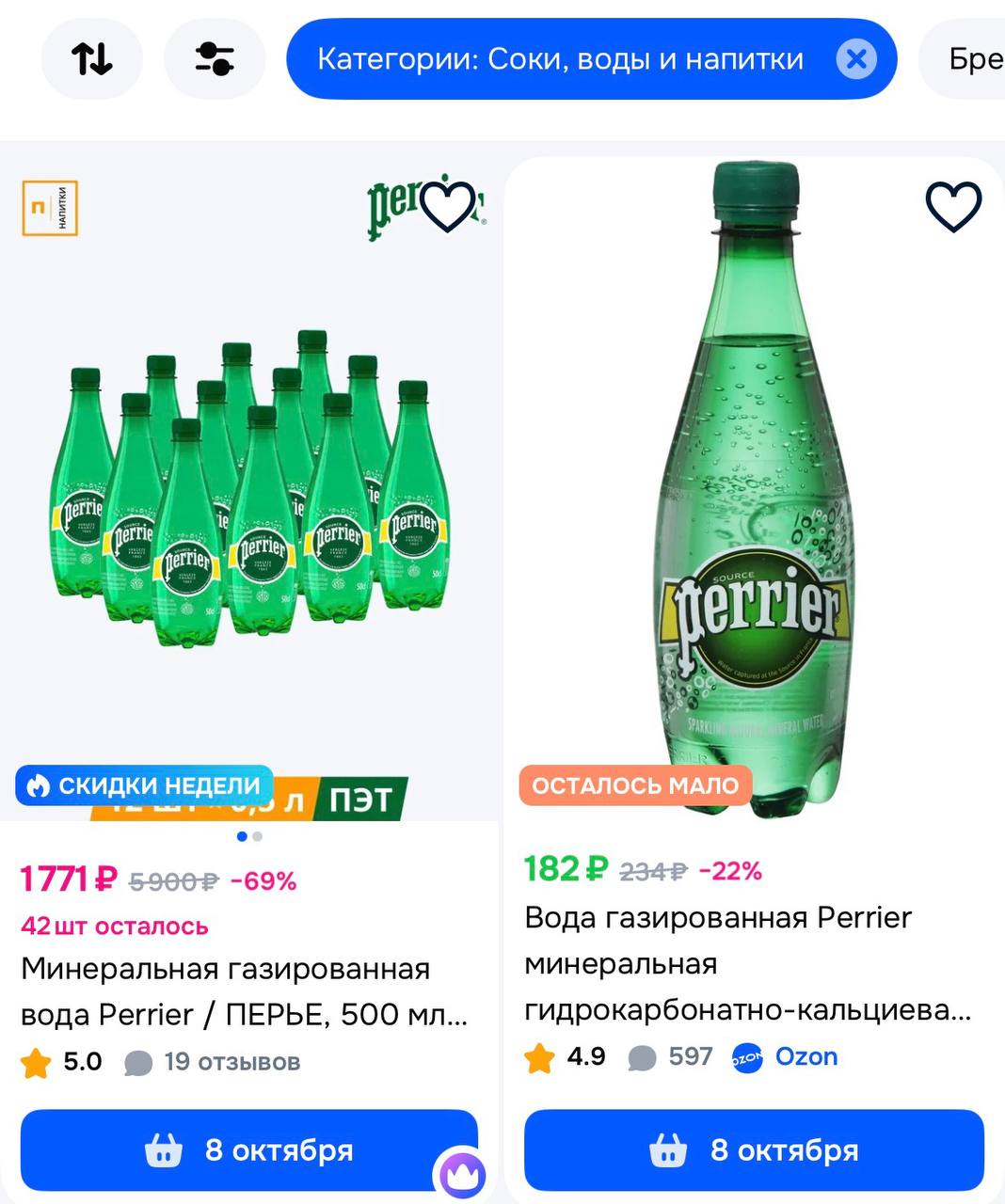Open the single Perrier bottle image
The width and height of the screenshot is (1005, 1204).
point(753,489)
